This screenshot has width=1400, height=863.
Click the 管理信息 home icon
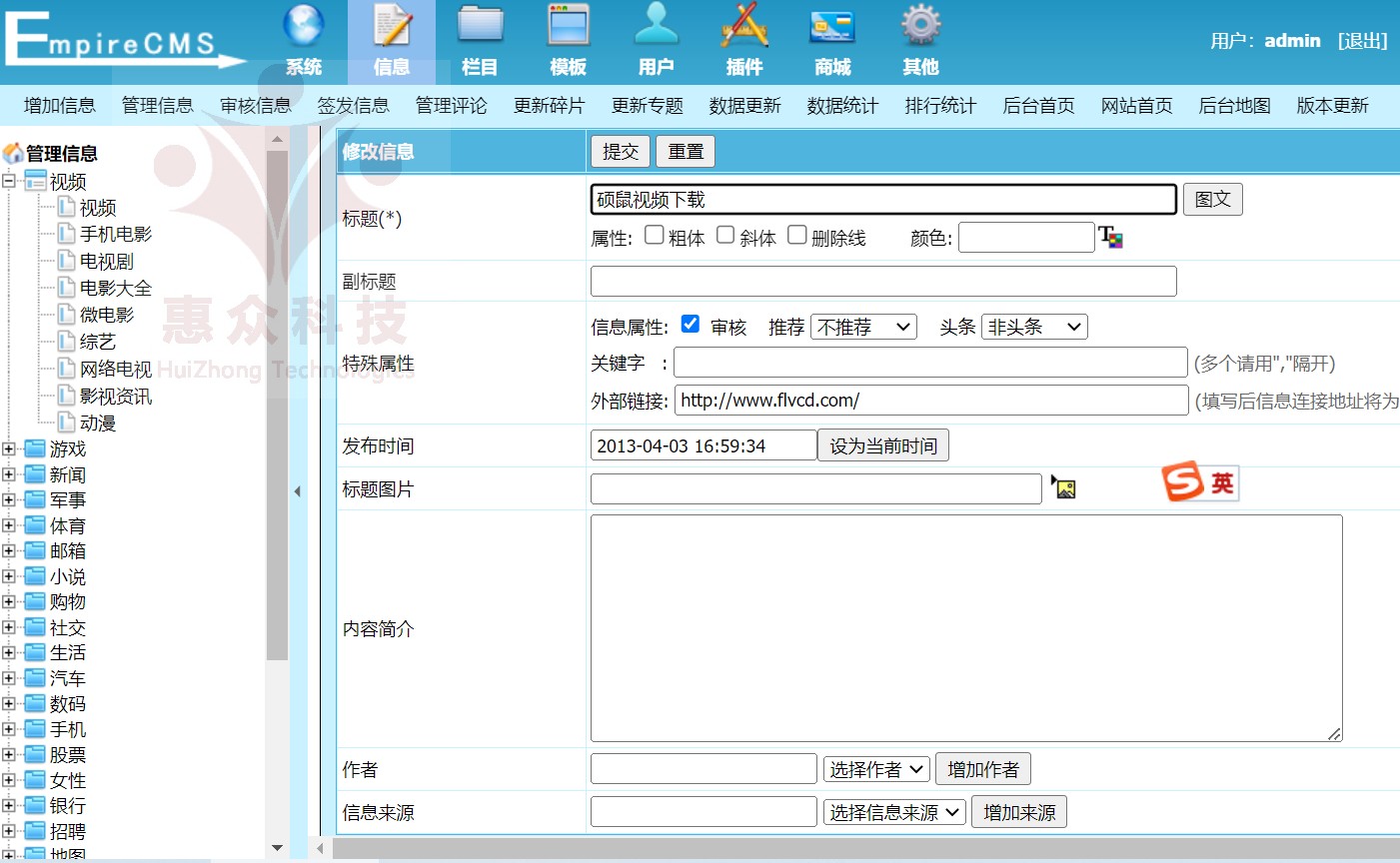(13, 153)
